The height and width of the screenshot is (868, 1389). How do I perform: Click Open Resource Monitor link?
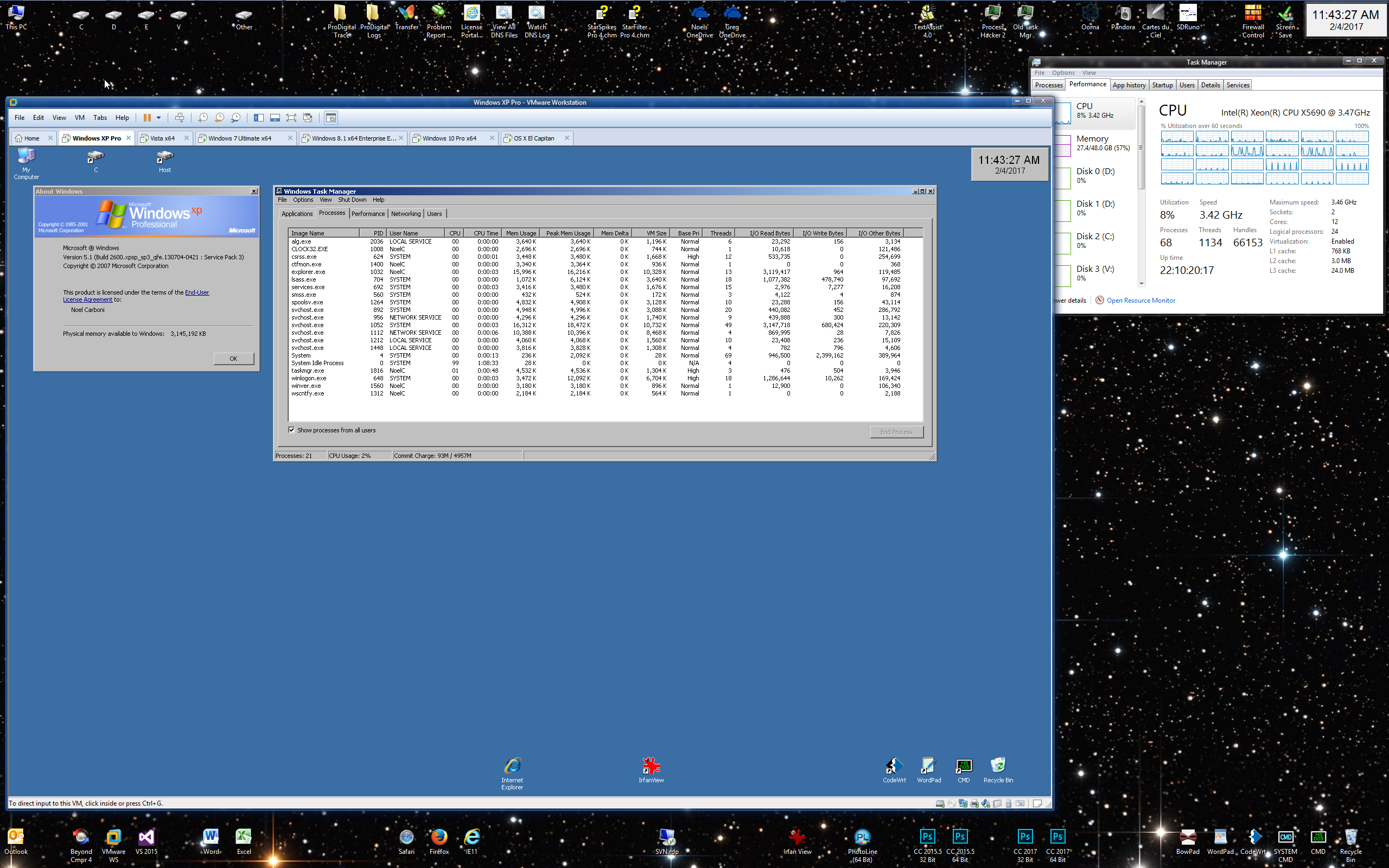1140,300
